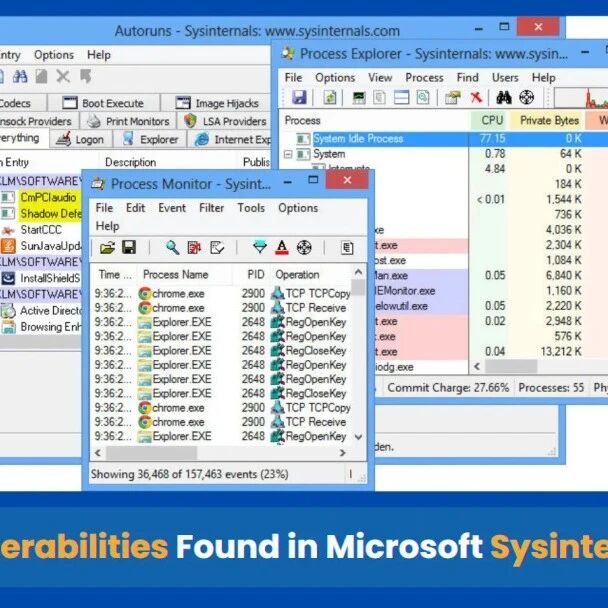Open the Filter funnel icon in Process Monitor
The width and height of the screenshot is (608, 608).
click(259, 247)
